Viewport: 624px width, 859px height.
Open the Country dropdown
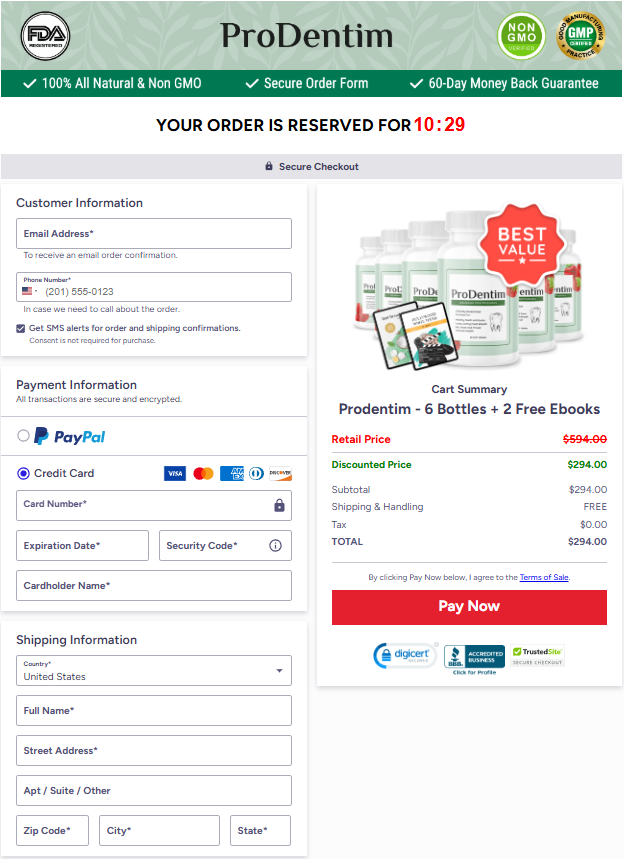(154, 671)
